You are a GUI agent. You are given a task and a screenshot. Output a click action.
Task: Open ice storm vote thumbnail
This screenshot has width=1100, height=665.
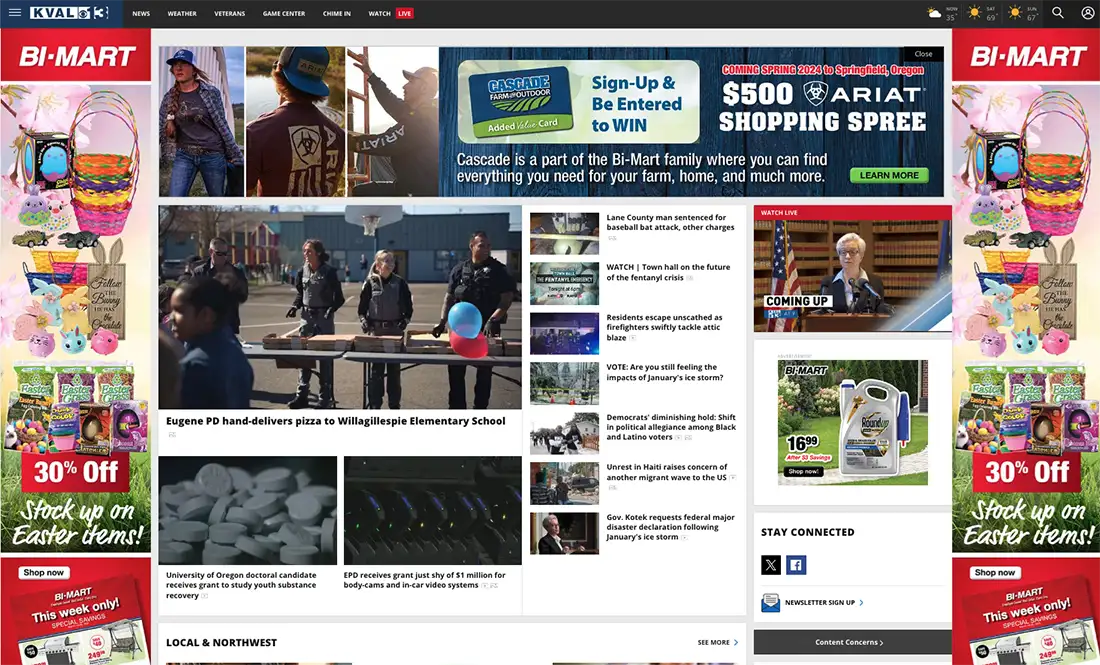click(x=565, y=383)
